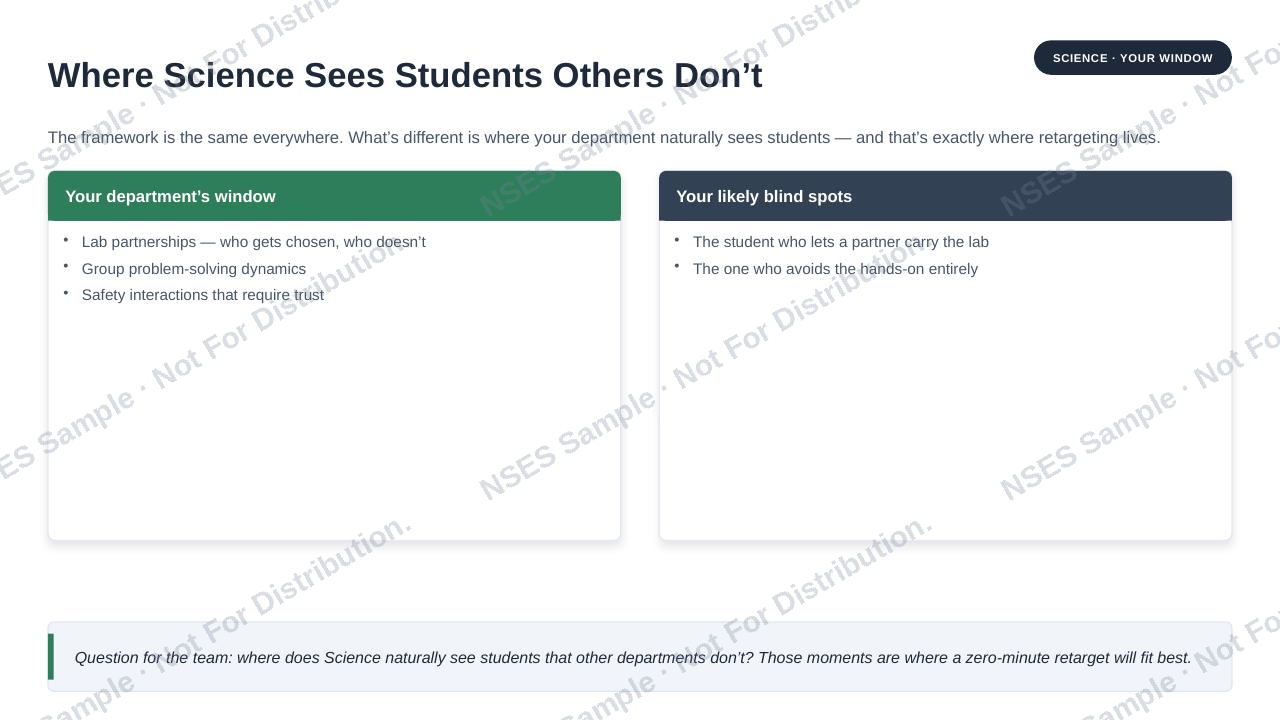Click the bullet dot before Lab partnerships
The height and width of the screenshot is (720, 1280).
66,239
